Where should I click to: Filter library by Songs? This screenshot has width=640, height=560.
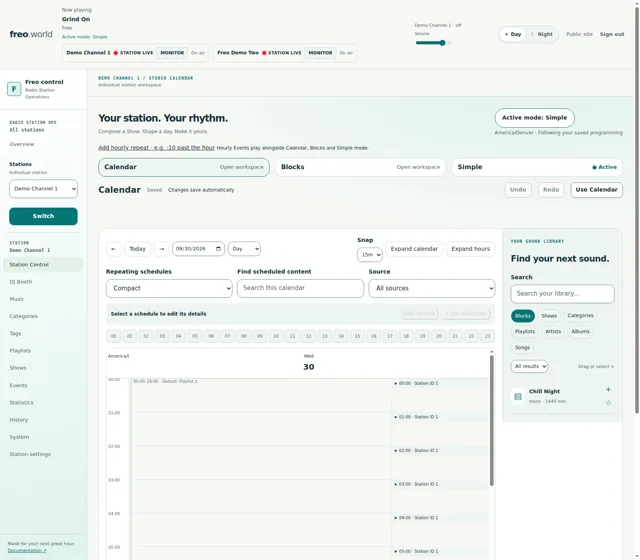[522, 347]
